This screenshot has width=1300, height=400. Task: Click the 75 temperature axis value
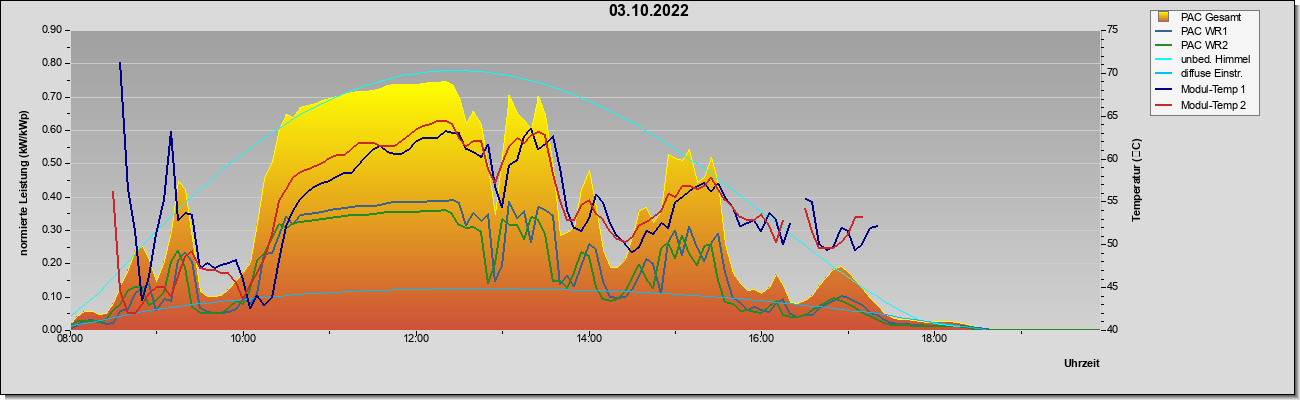coord(1113,30)
